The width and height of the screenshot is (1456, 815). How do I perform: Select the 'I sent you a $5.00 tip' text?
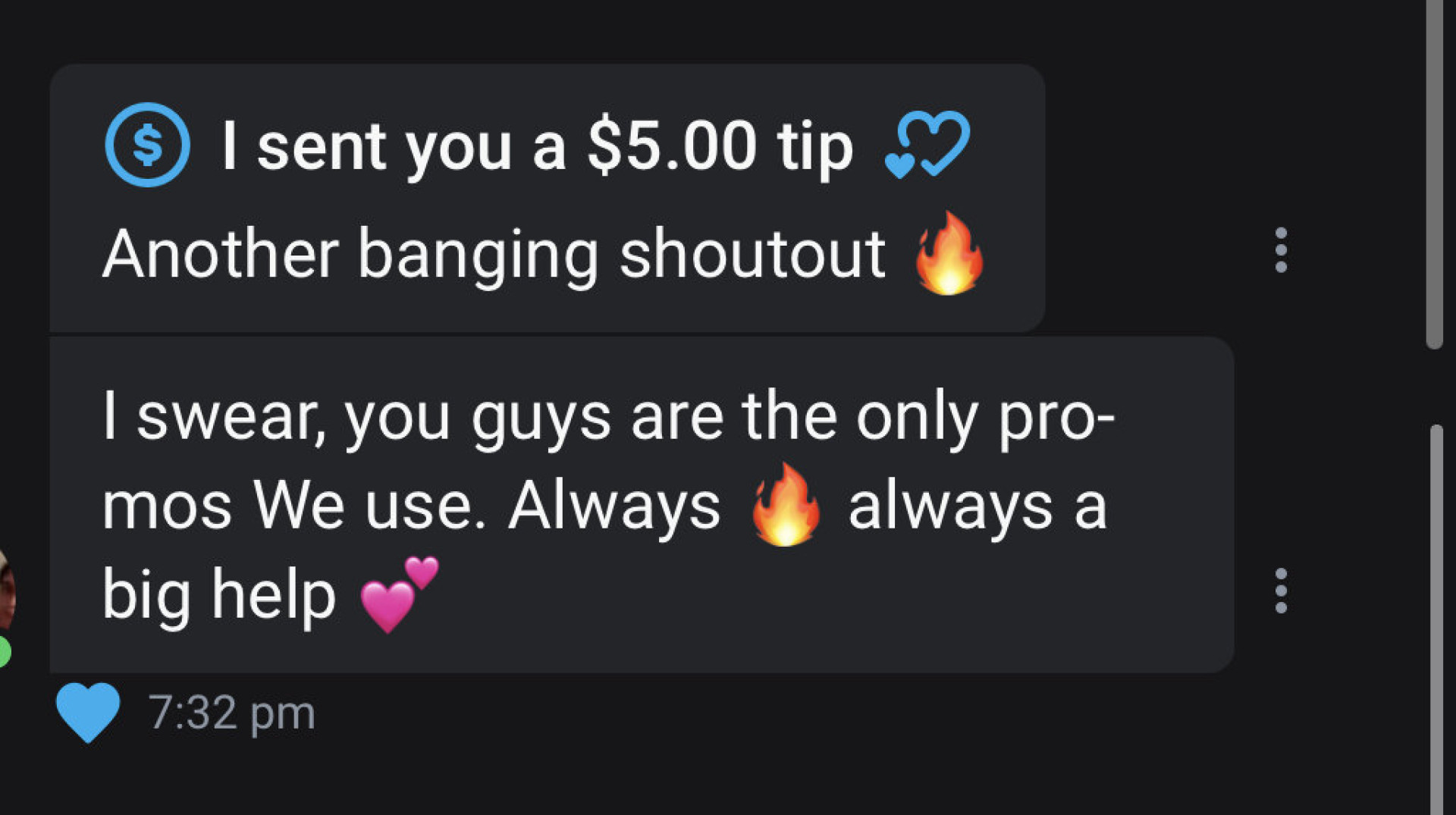tap(538, 146)
